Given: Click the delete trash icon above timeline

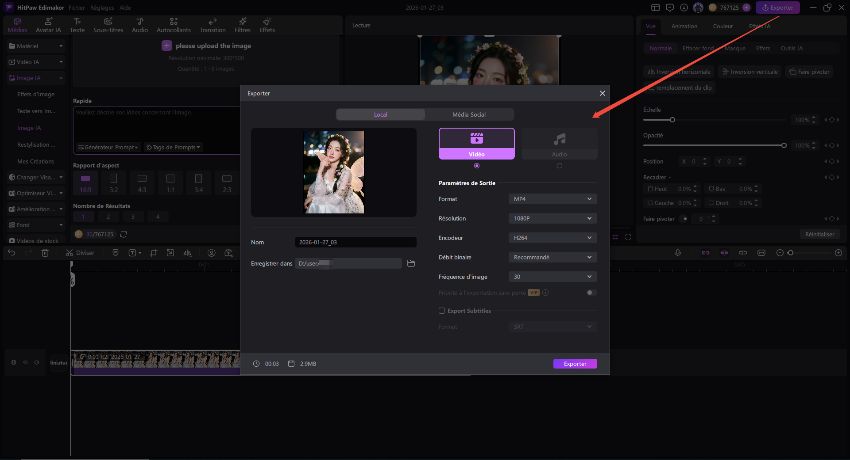Looking at the screenshot, I should coord(45,253).
